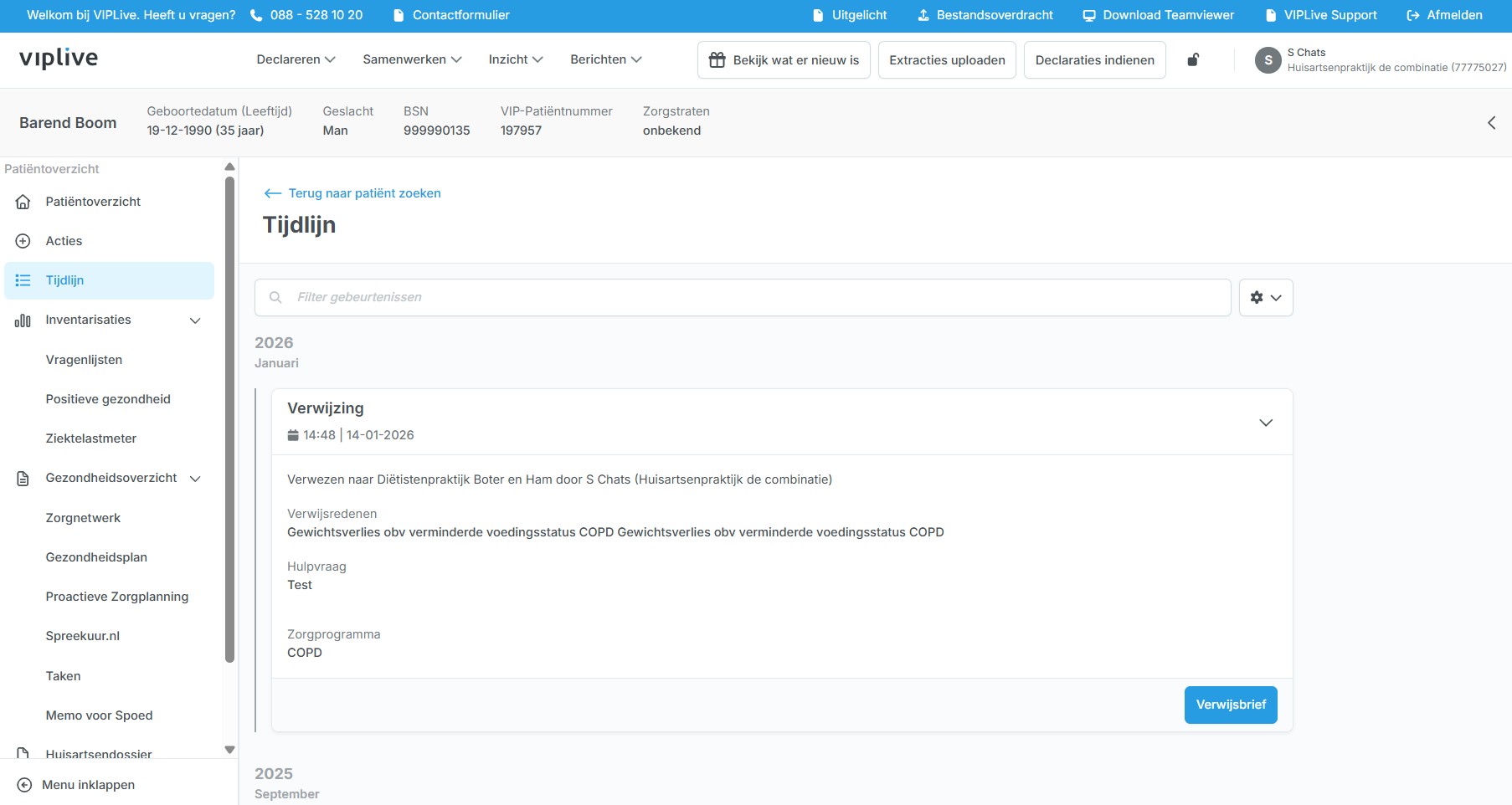Click the unlocked padlock icon
Viewport: 1512px width, 805px height.
click(x=1193, y=59)
